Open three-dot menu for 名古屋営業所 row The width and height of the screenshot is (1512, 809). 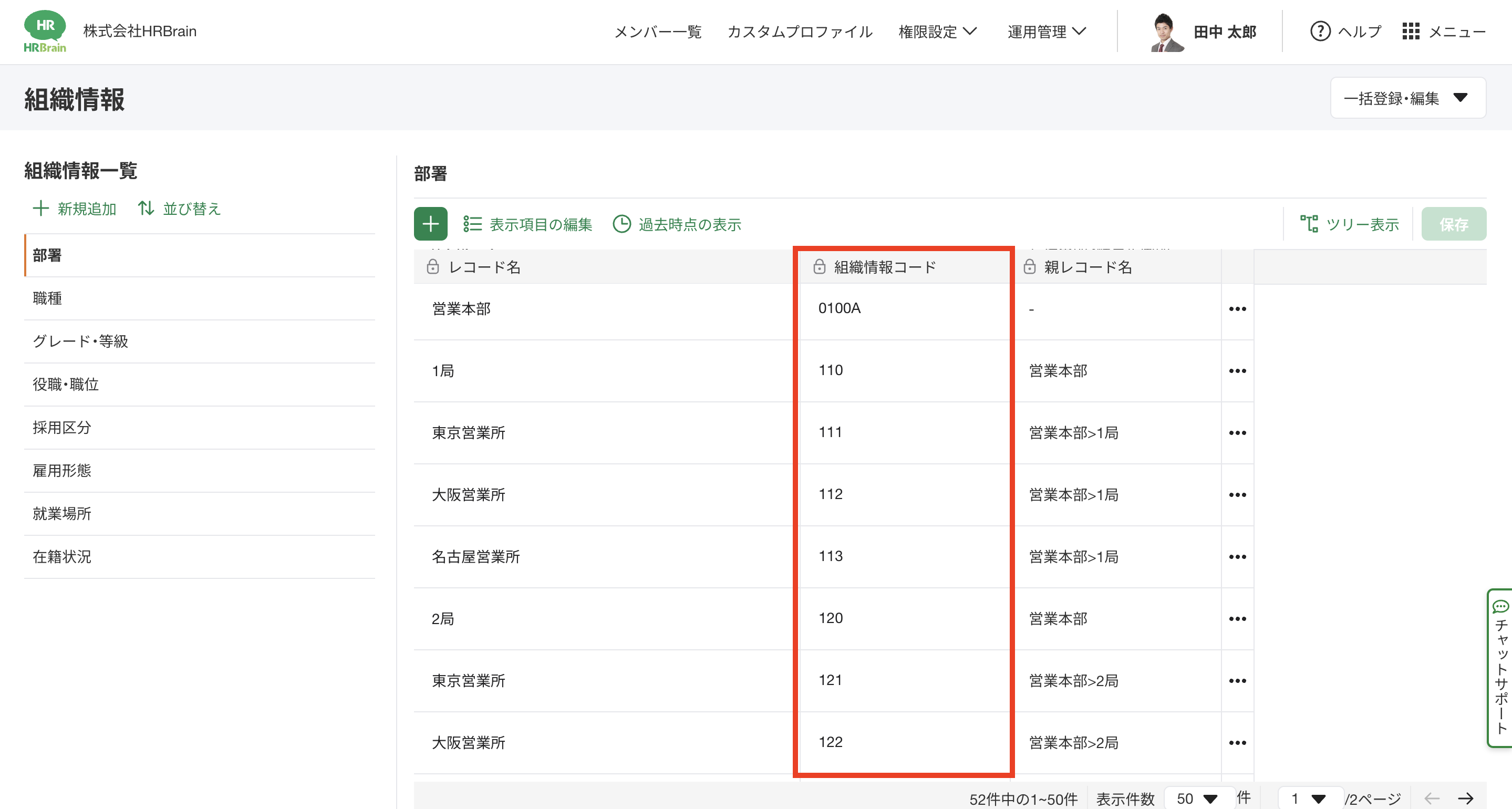[x=1237, y=556]
